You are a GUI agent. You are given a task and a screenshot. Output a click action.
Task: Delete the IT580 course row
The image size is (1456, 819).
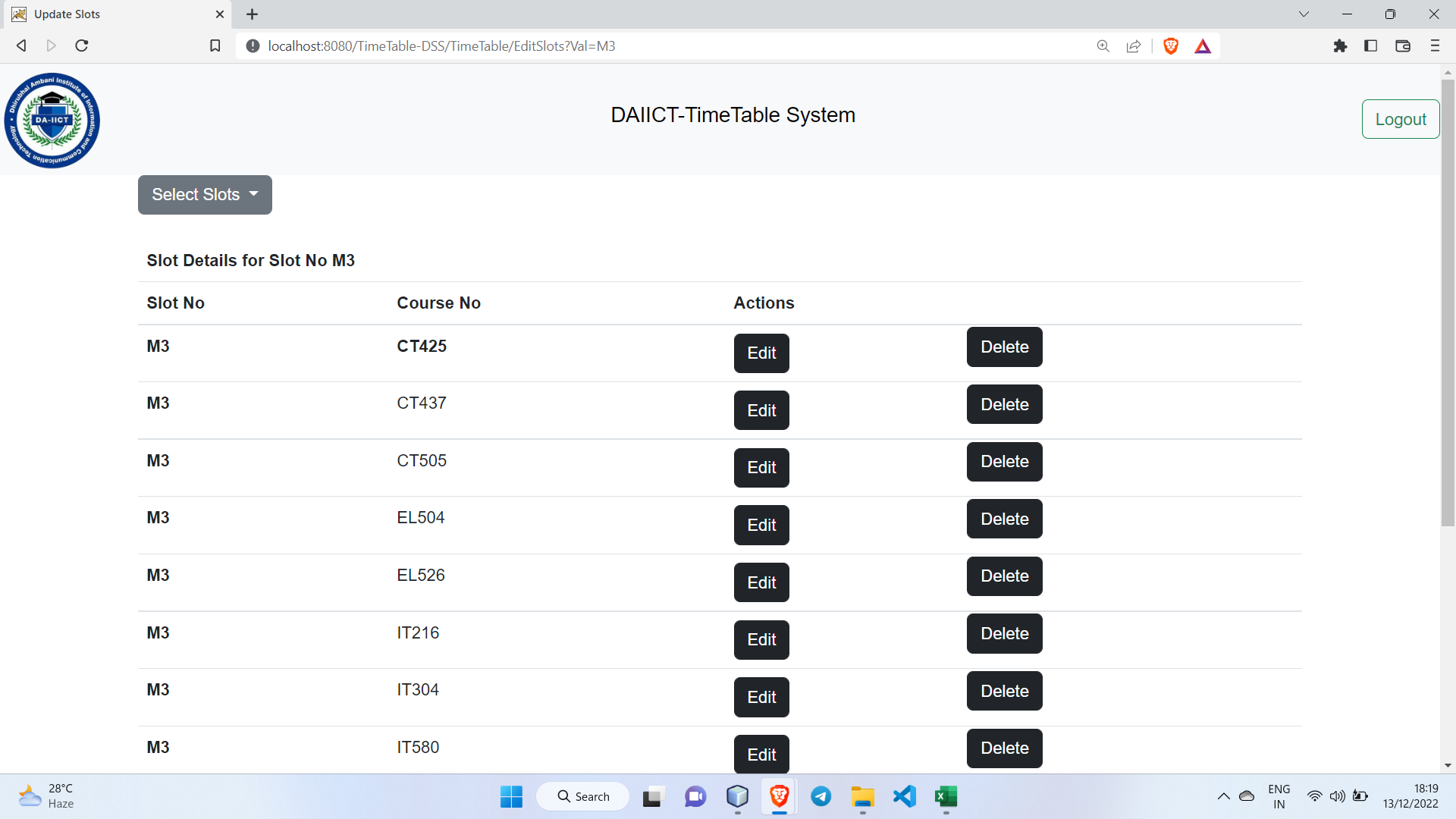pos(1004,748)
